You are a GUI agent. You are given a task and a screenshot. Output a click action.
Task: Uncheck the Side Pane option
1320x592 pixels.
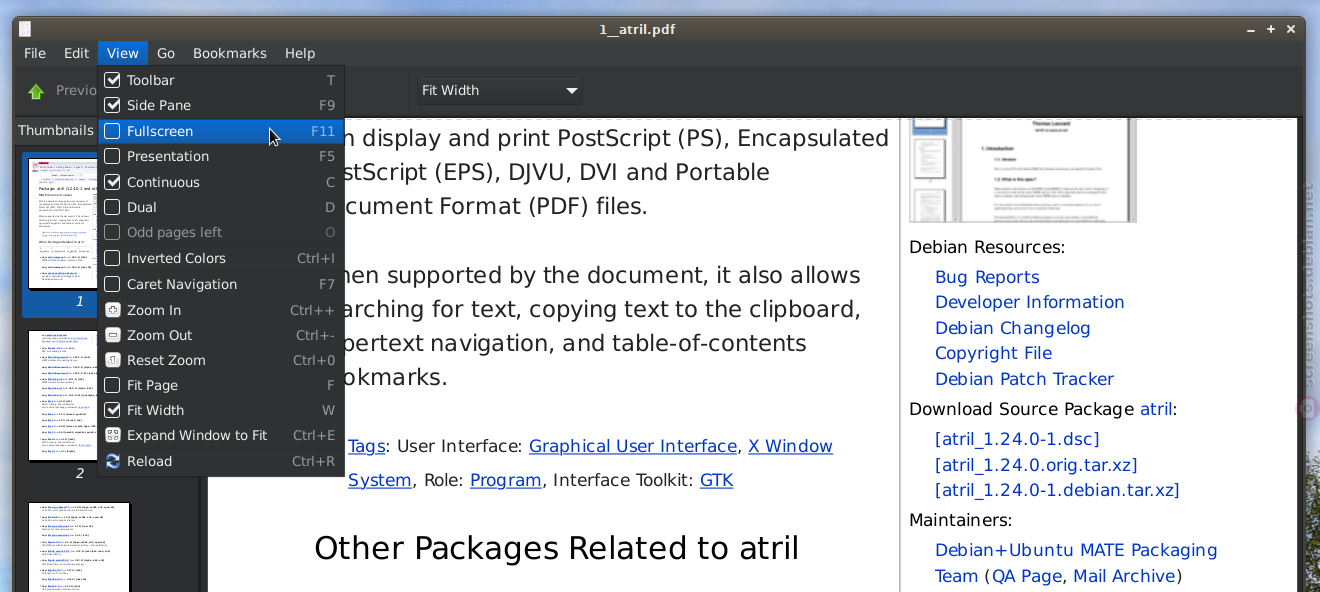[113, 105]
